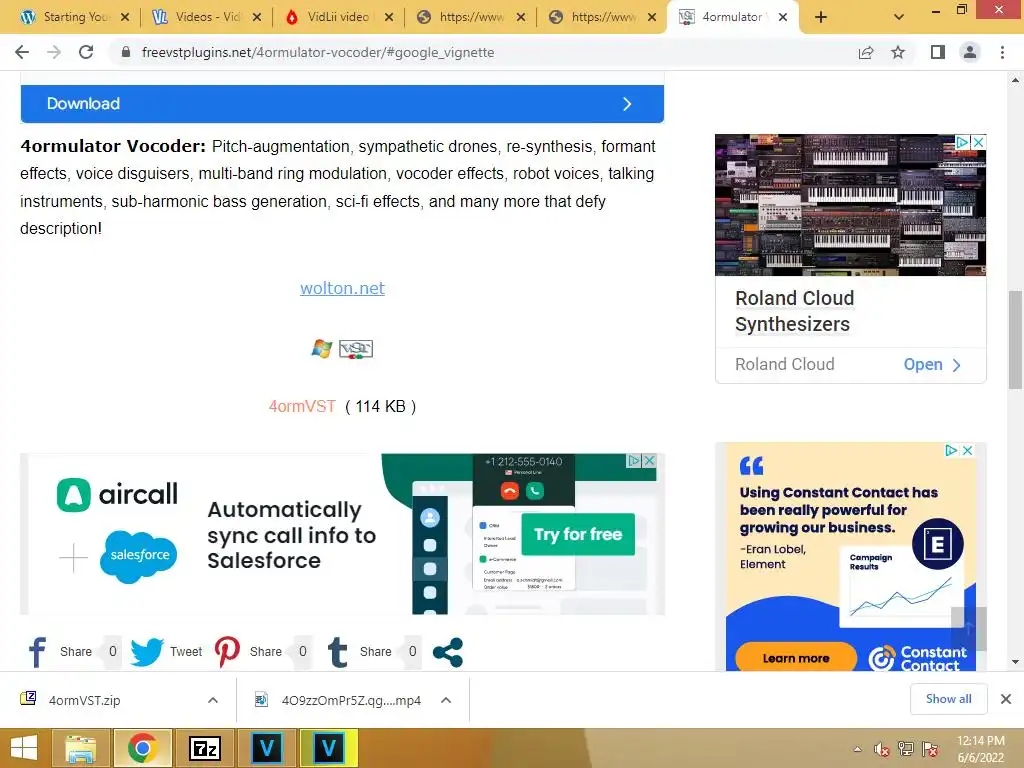Show hidden system tray icons
Screen dimensions: 1024x768
857,749
